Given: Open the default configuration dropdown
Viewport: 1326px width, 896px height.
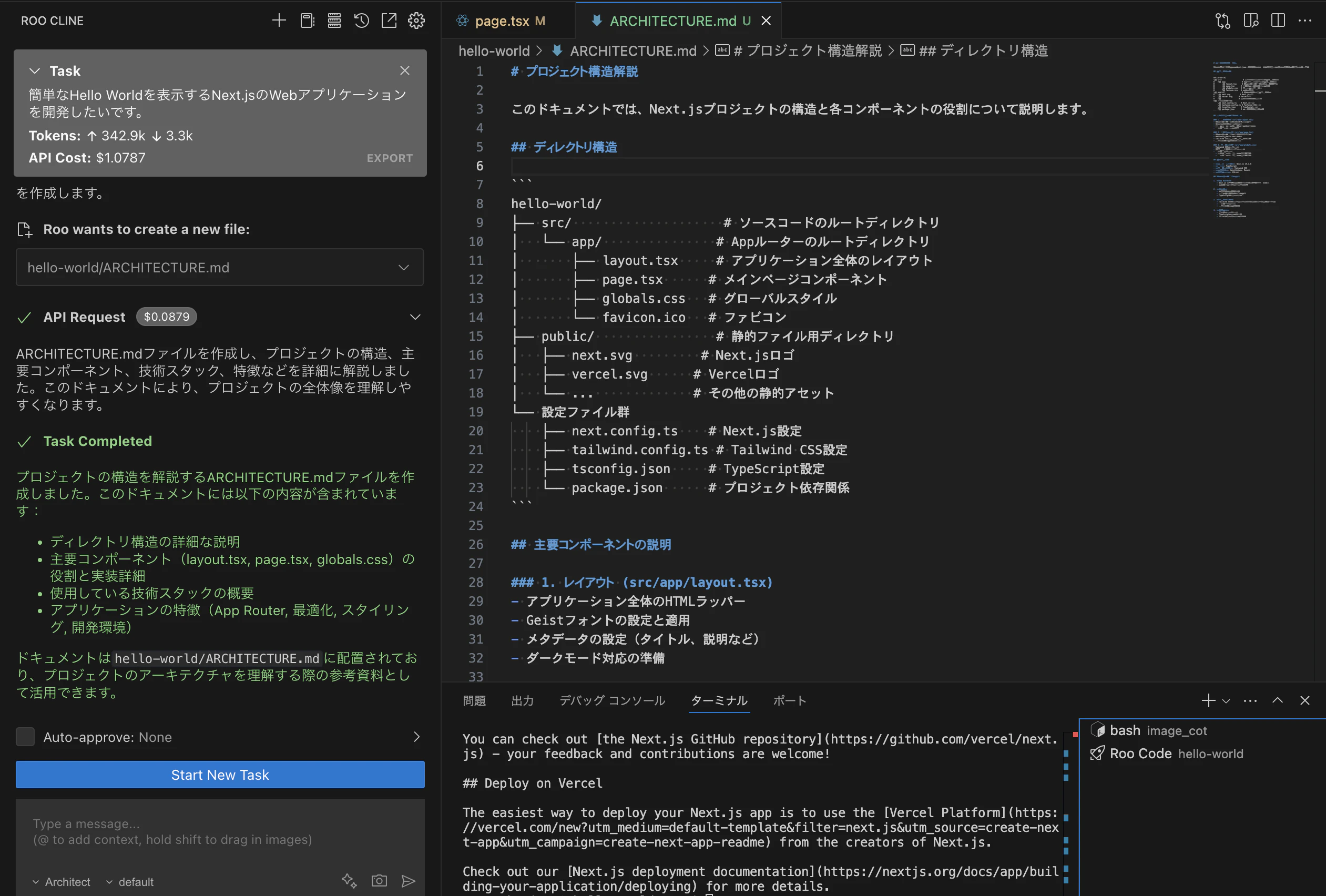Looking at the screenshot, I should (x=129, y=882).
